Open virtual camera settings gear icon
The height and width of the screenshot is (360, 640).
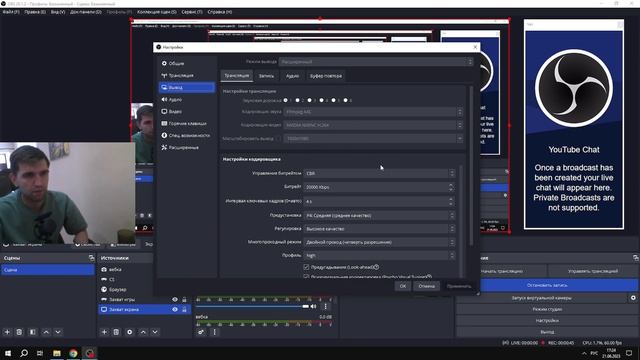pyautogui.click(x=633, y=298)
